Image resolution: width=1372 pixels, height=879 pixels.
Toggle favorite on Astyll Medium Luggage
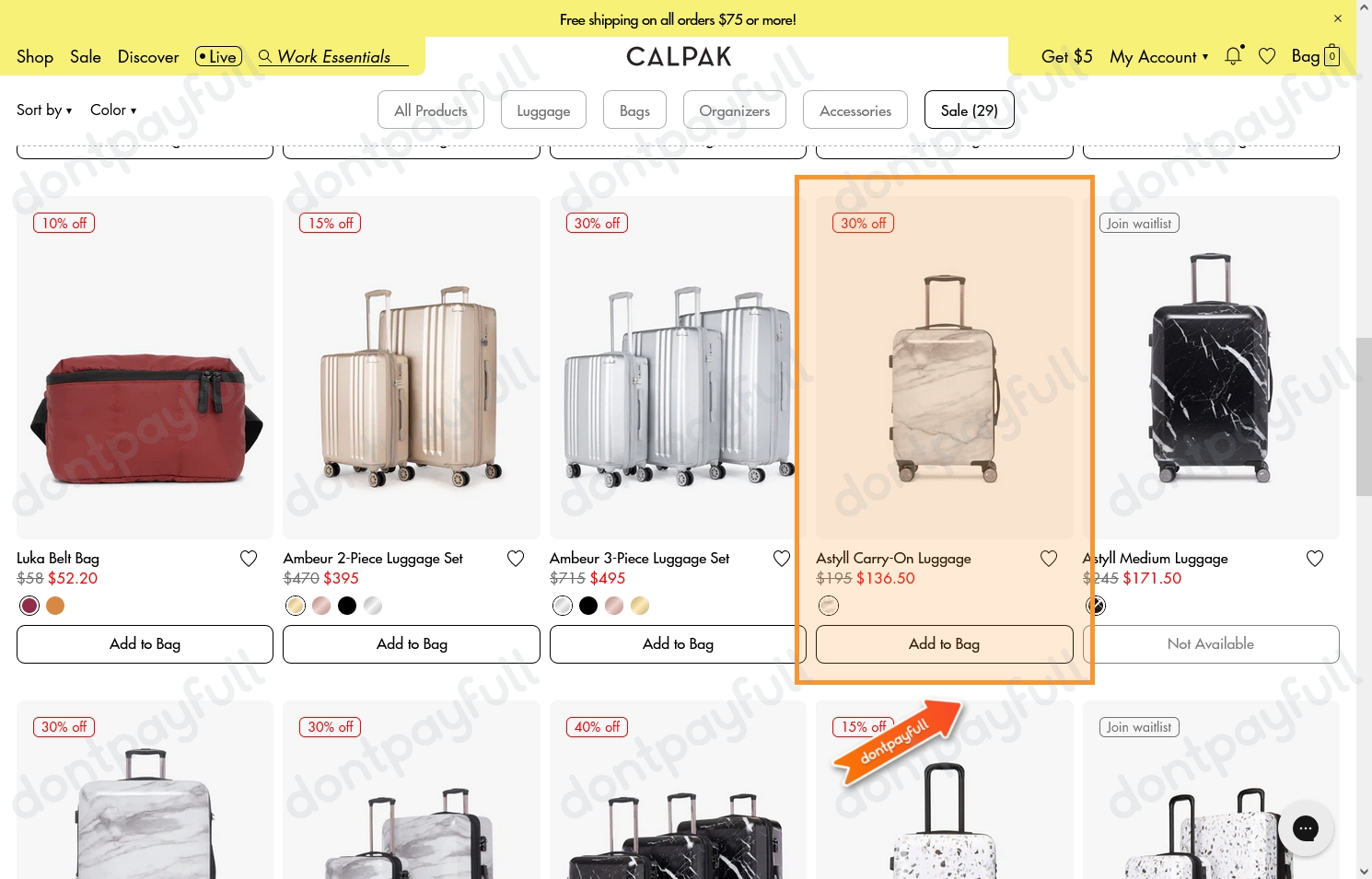pyautogui.click(x=1315, y=558)
